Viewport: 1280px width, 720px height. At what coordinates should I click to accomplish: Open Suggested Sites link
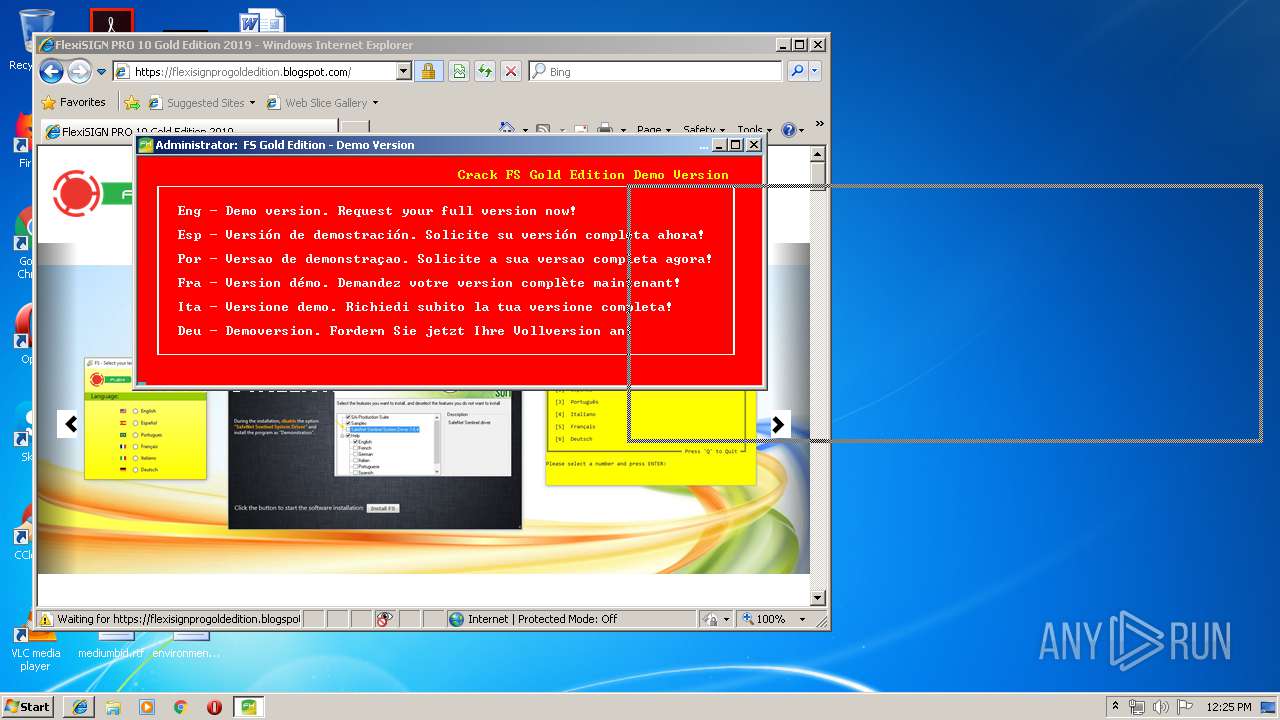[x=201, y=102]
